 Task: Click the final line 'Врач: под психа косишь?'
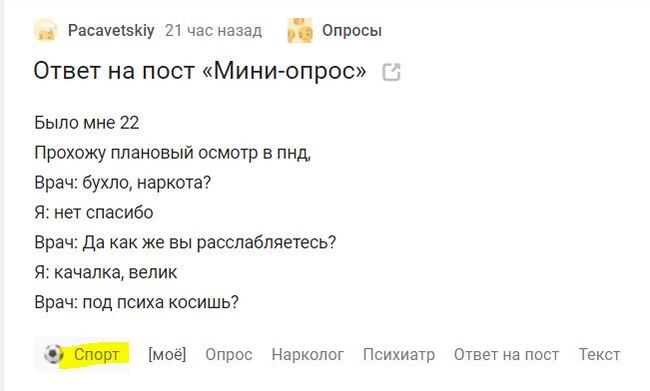136,302
